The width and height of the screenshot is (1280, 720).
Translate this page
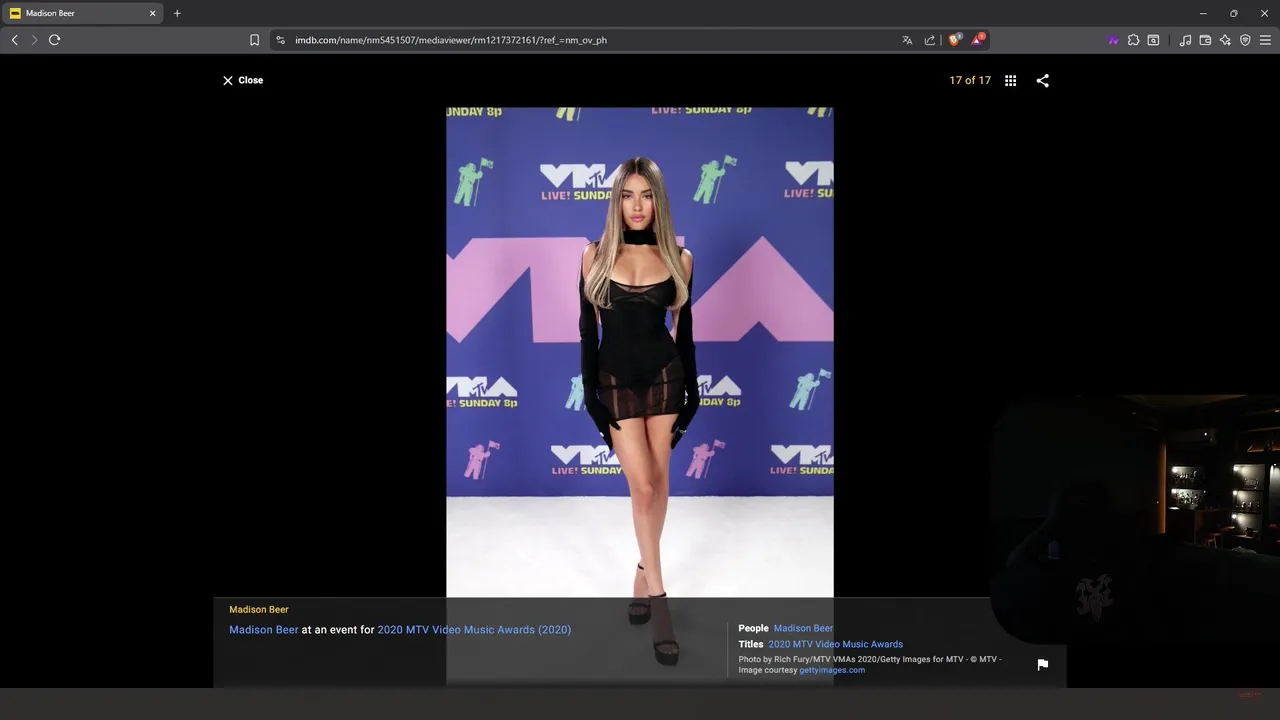907,40
